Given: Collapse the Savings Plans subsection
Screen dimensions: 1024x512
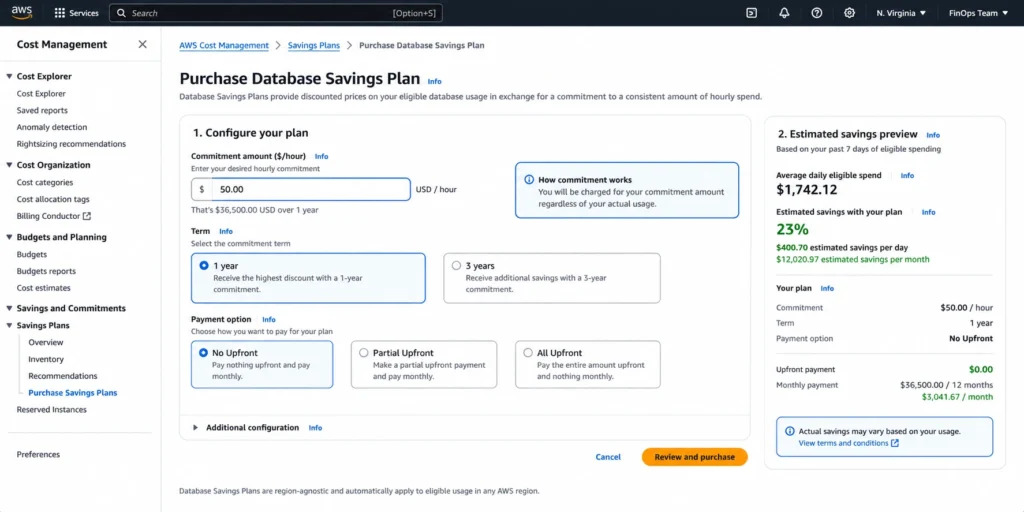Looking at the screenshot, I should pyautogui.click(x=9, y=325).
